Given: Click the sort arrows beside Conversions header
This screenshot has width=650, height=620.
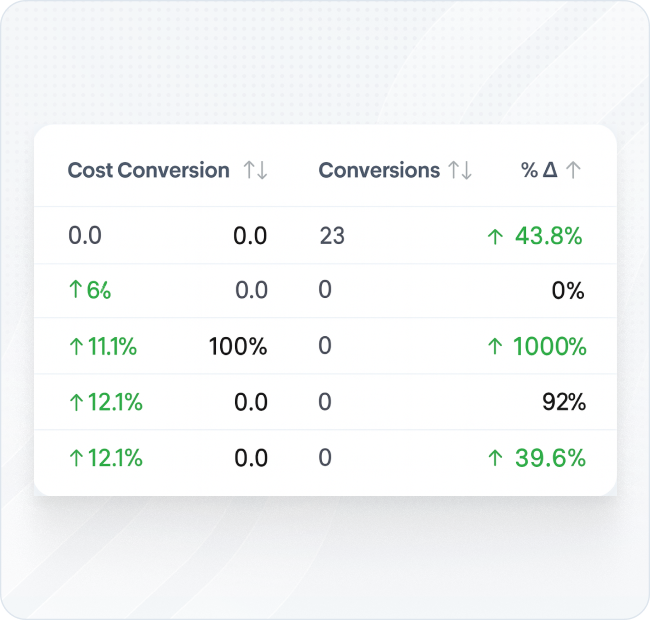Looking at the screenshot, I should (x=460, y=171).
